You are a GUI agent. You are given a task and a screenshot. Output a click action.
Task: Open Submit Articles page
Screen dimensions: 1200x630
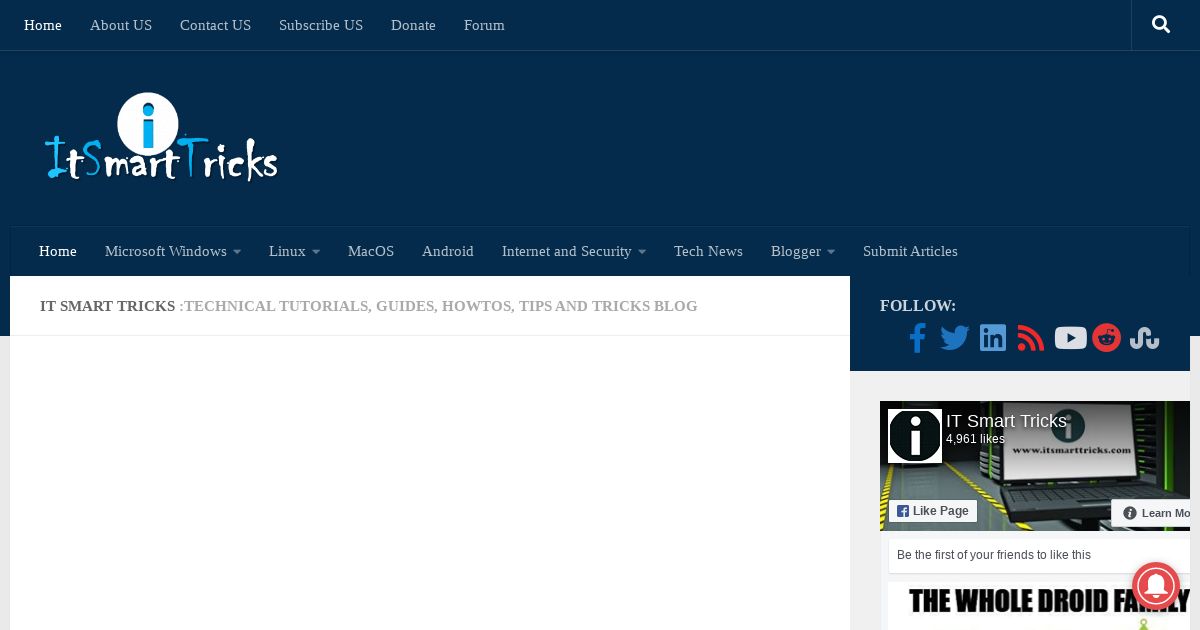tap(910, 251)
